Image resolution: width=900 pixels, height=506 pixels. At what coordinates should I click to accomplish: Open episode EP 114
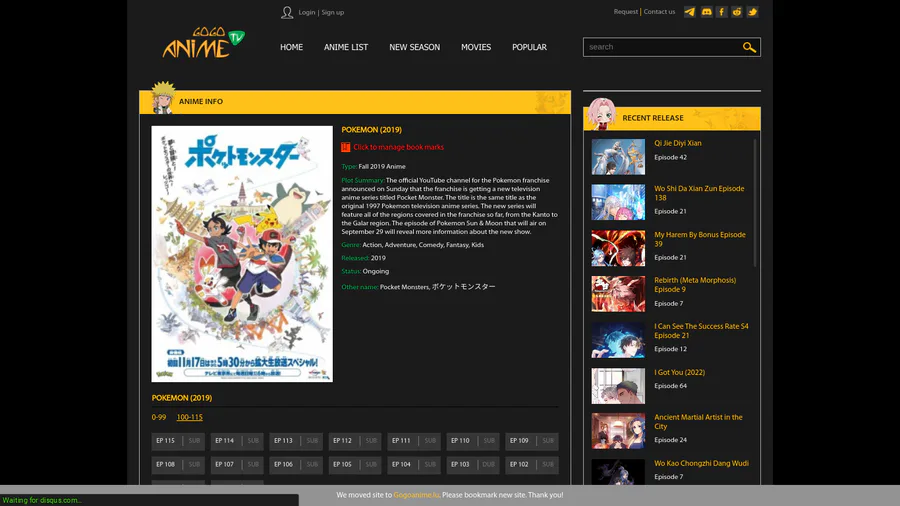tap(237, 441)
